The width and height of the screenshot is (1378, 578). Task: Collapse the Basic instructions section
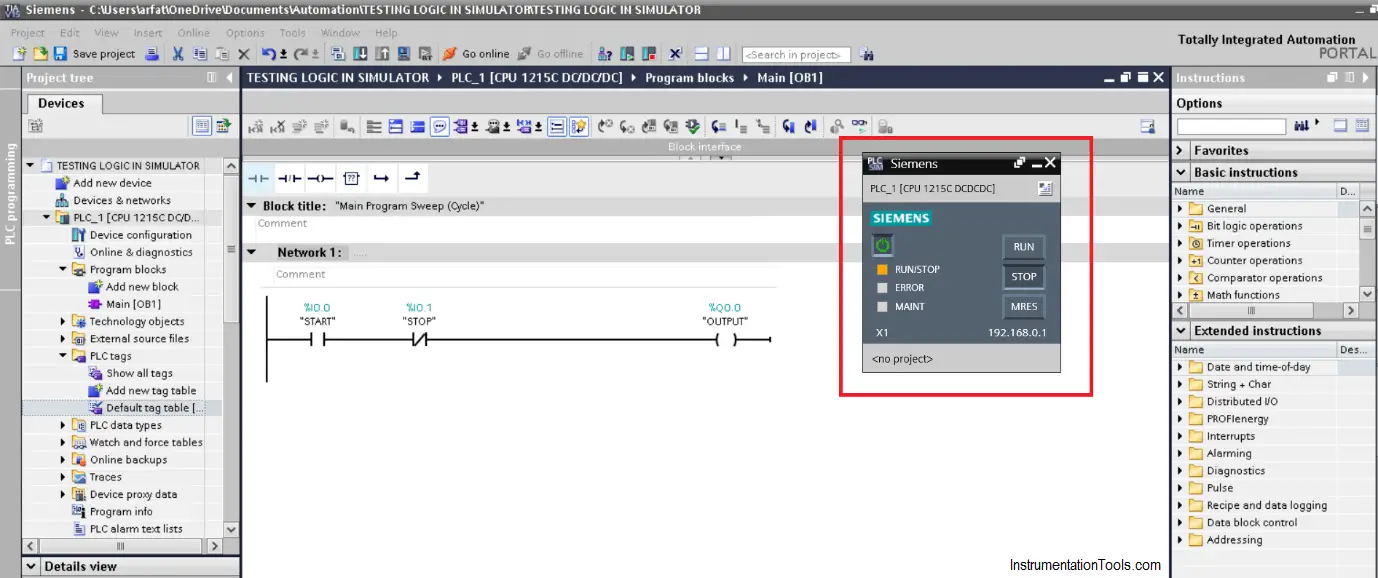click(1181, 172)
